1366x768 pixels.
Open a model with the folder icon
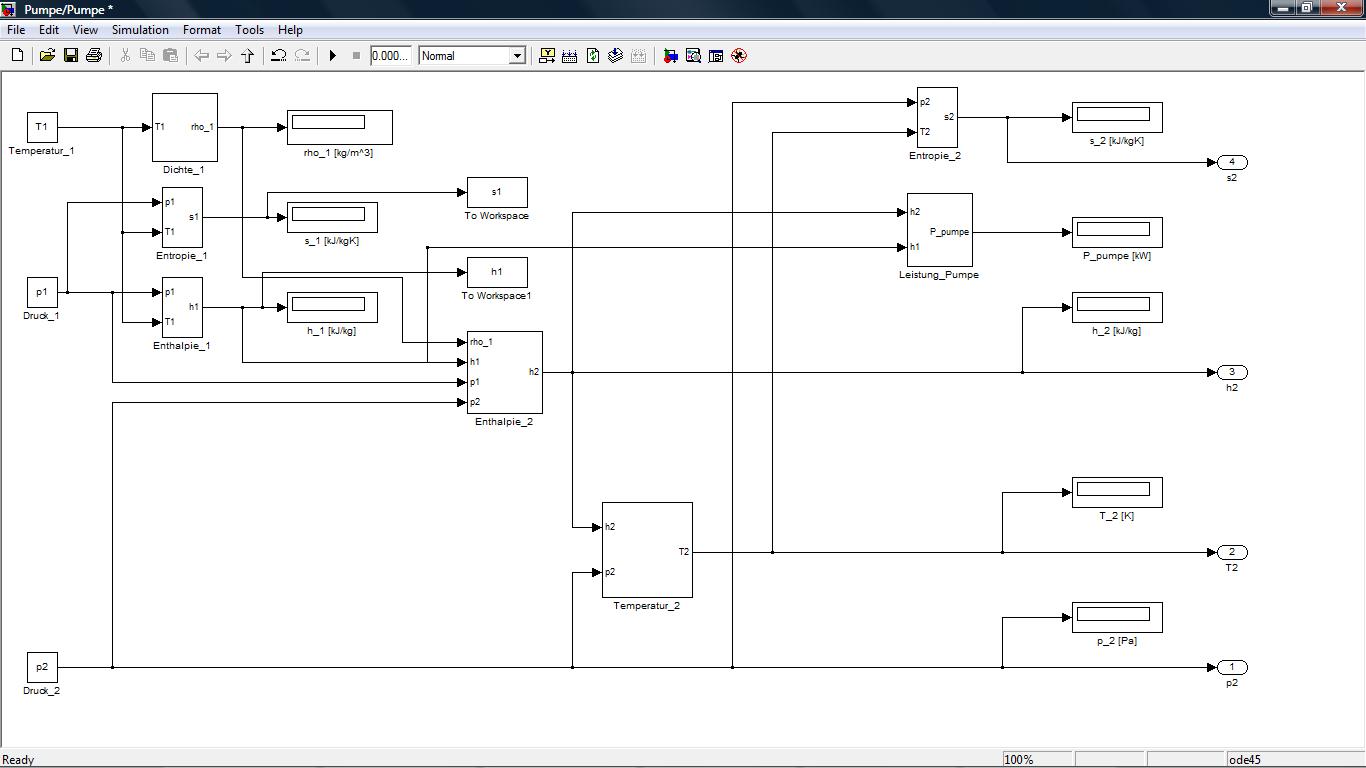pos(47,56)
